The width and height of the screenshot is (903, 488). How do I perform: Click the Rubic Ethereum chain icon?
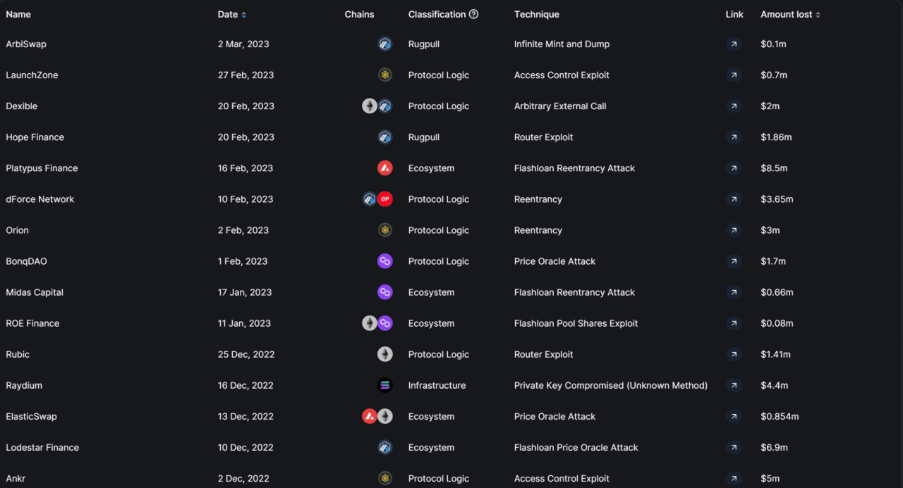point(385,354)
